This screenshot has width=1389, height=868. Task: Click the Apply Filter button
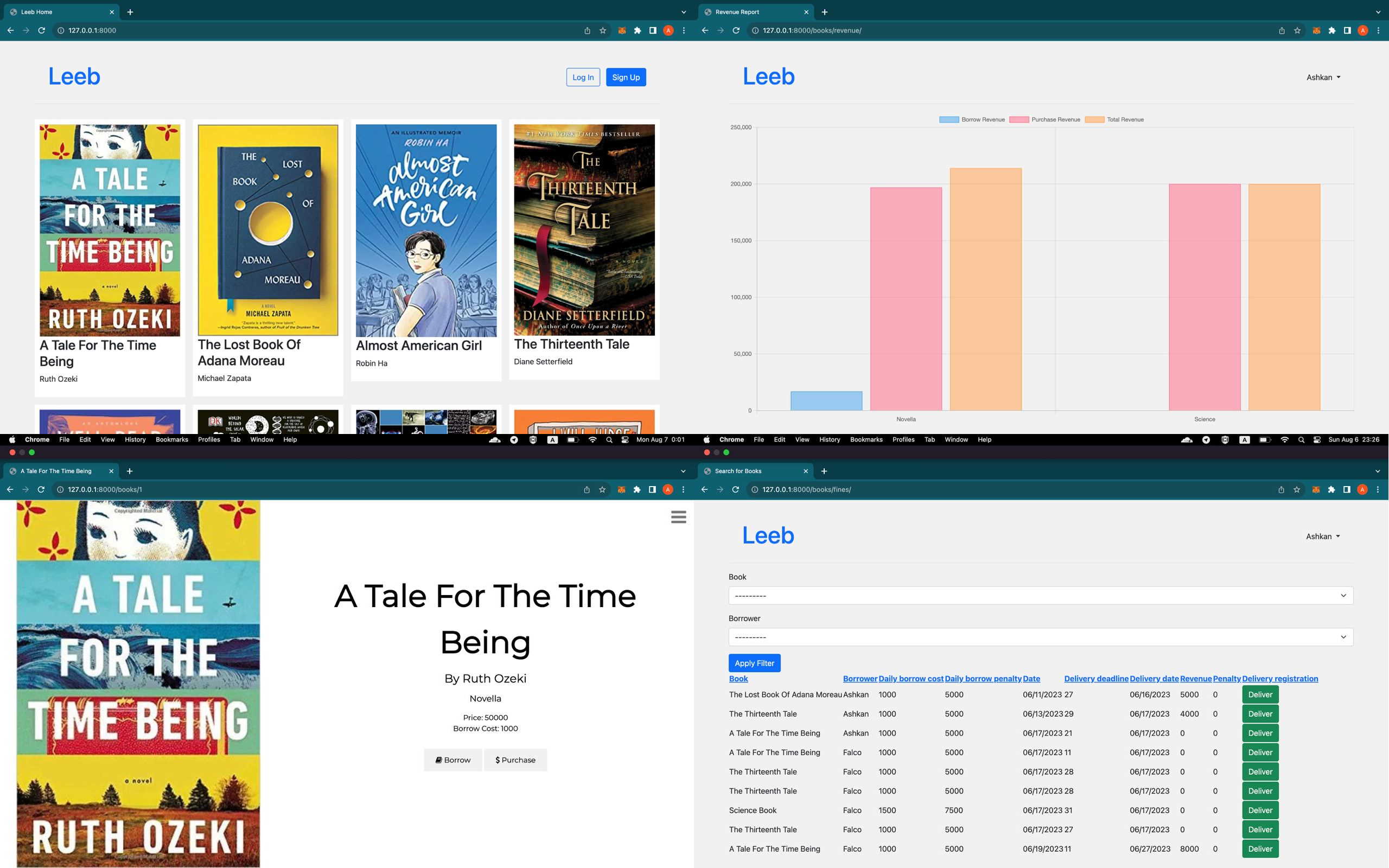pyautogui.click(x=754, y=663)
